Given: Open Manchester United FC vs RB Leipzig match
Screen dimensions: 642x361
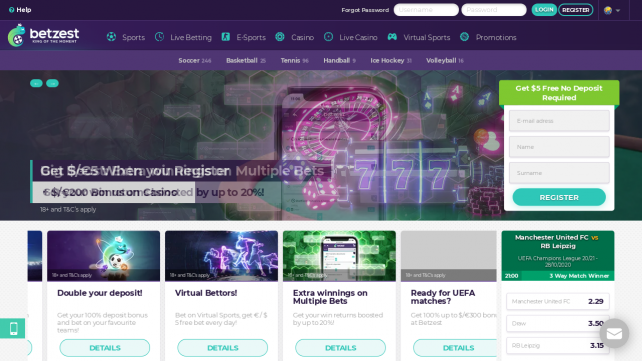Looking at the screenshot, I should pos(558,241).
